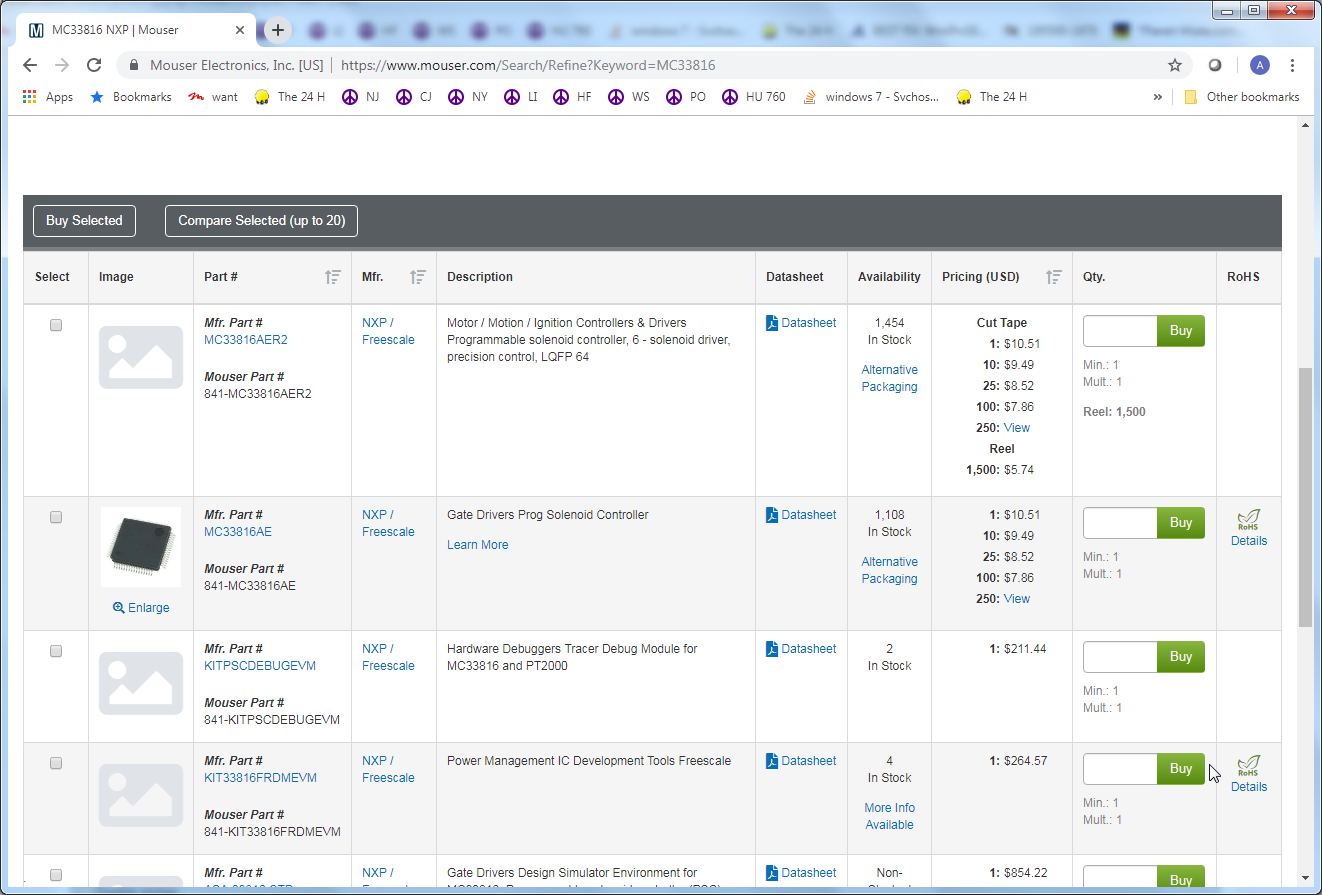
Task: View 250-quantity price for MC33816AE
Action: click(x=1016, y=599)
